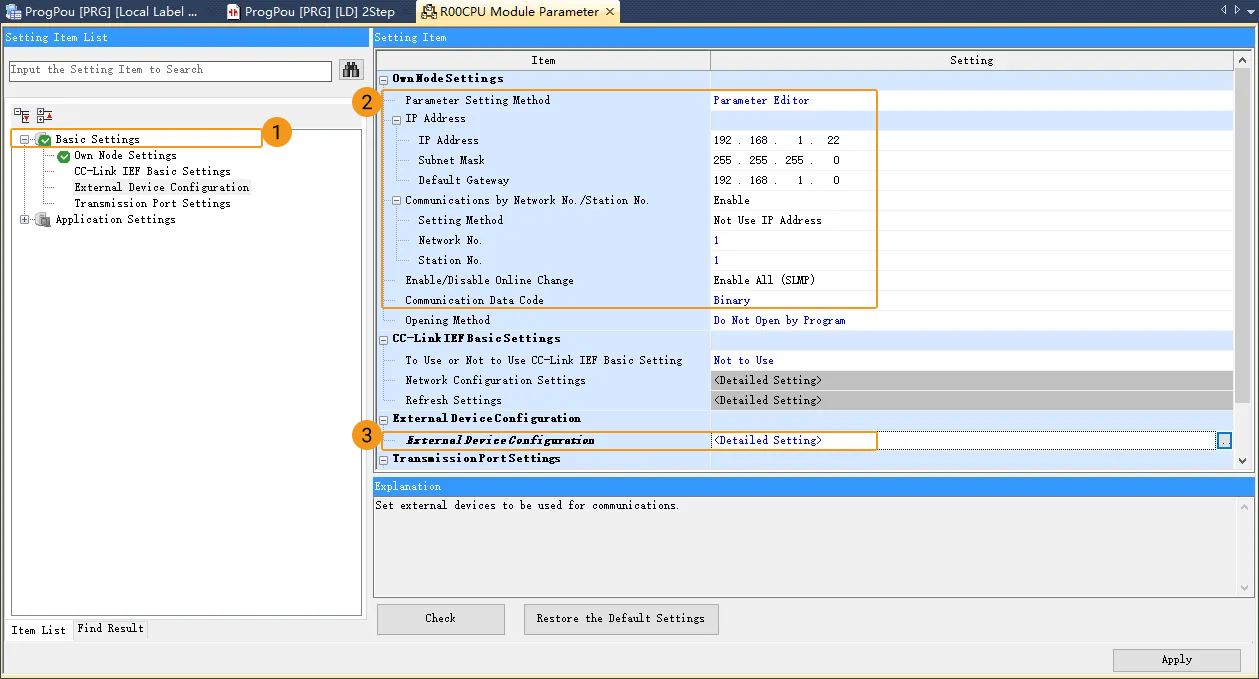The image size is (1259, 679).
Task: Collapse the Basic Settings tree node
Action: pyautogui.click(x=25, y=140)
